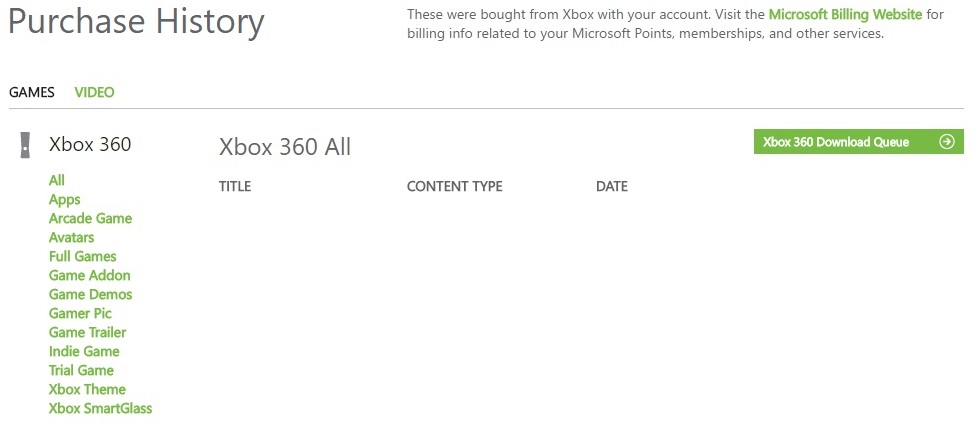This screenshot has width=976, height=434.
Task: Filter by Game Demos
Action: coord(91,294)
